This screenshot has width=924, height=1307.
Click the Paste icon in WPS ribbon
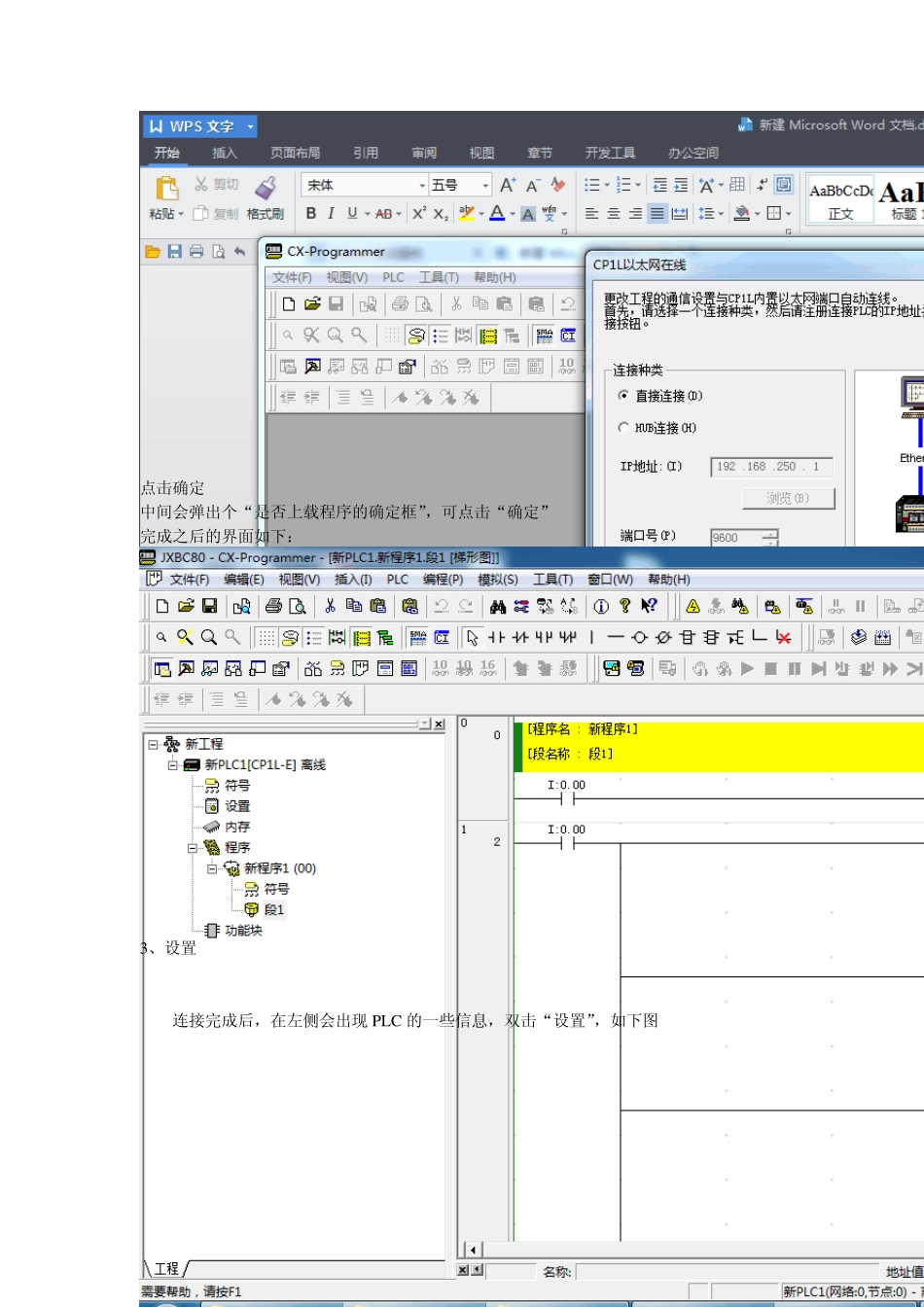pos(167,188)
